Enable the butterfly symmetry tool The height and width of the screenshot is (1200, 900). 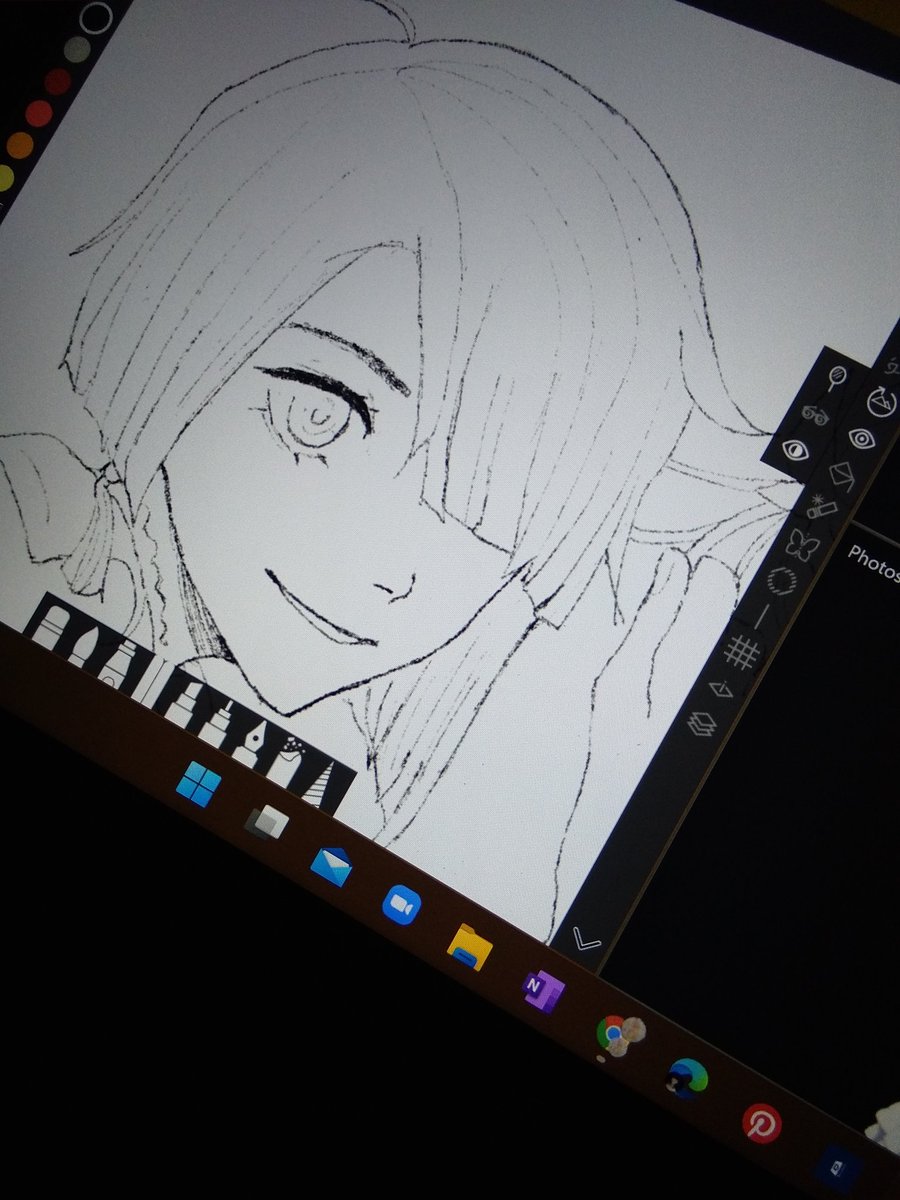[x=802, y=546]
